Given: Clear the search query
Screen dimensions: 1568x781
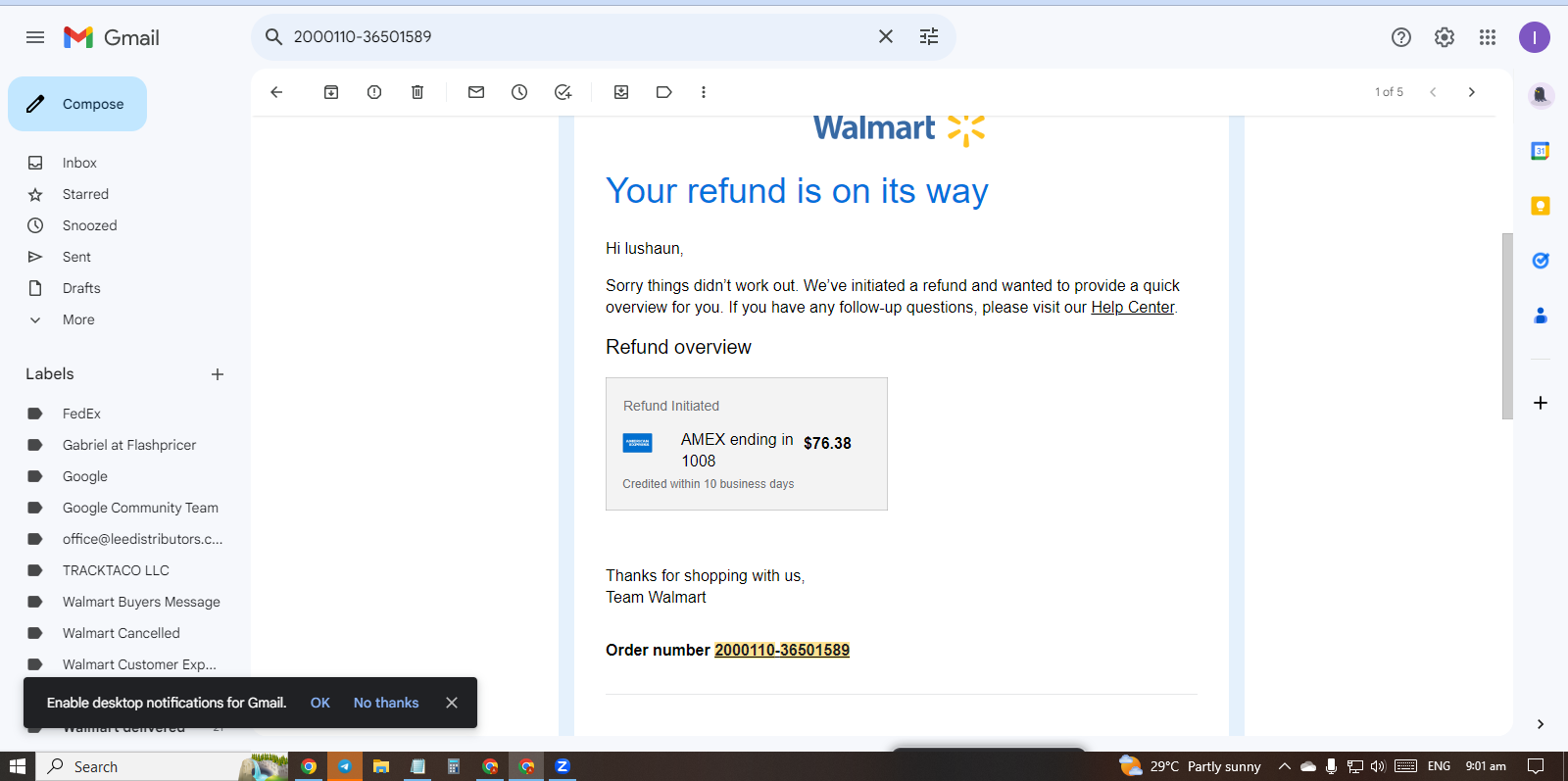Looking at the screenshot, I should [x=886, y=36].
